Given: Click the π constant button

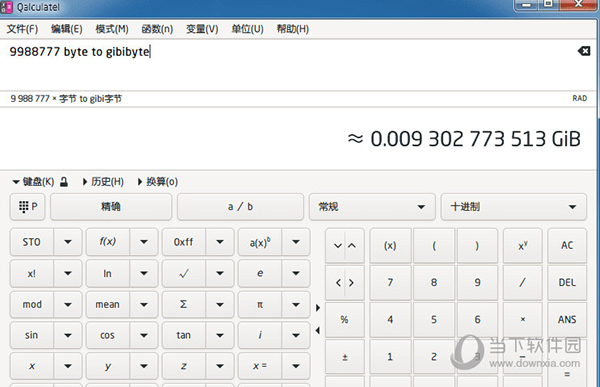Looking at the screenshot, I should (x=260, y=304).
